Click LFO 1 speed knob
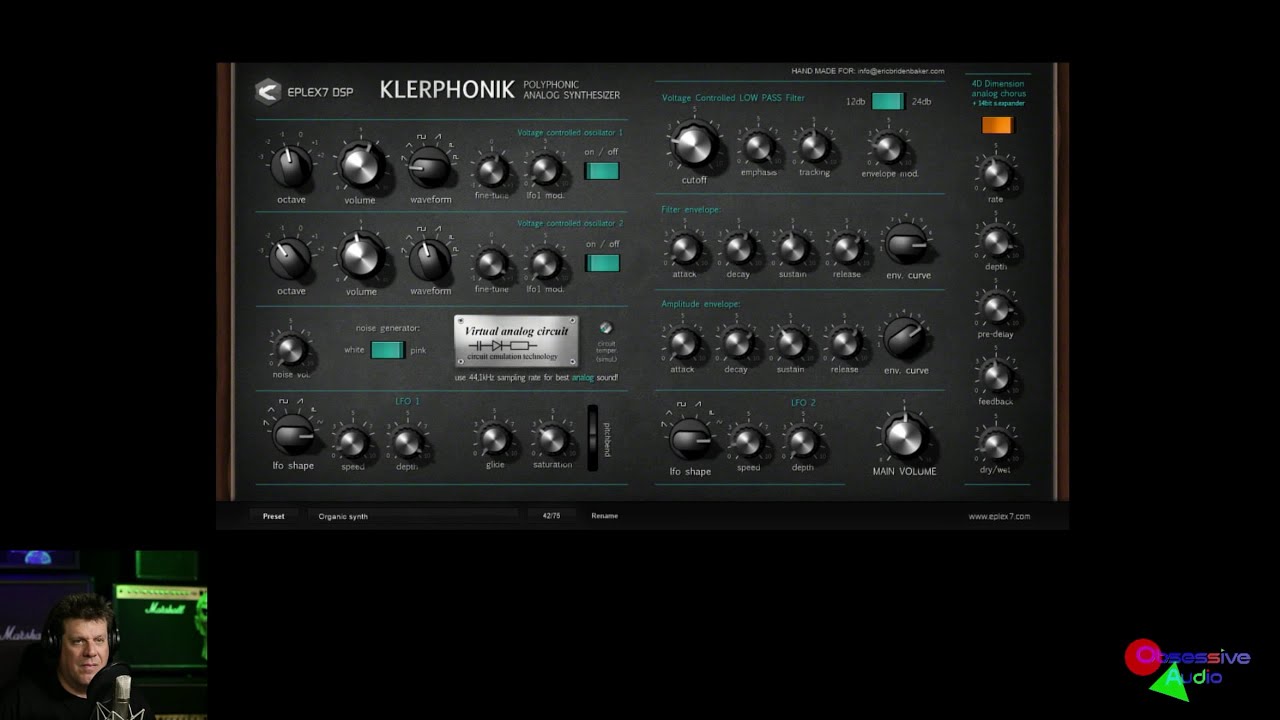Screen dimensions: 1280x720 point(352,441)
